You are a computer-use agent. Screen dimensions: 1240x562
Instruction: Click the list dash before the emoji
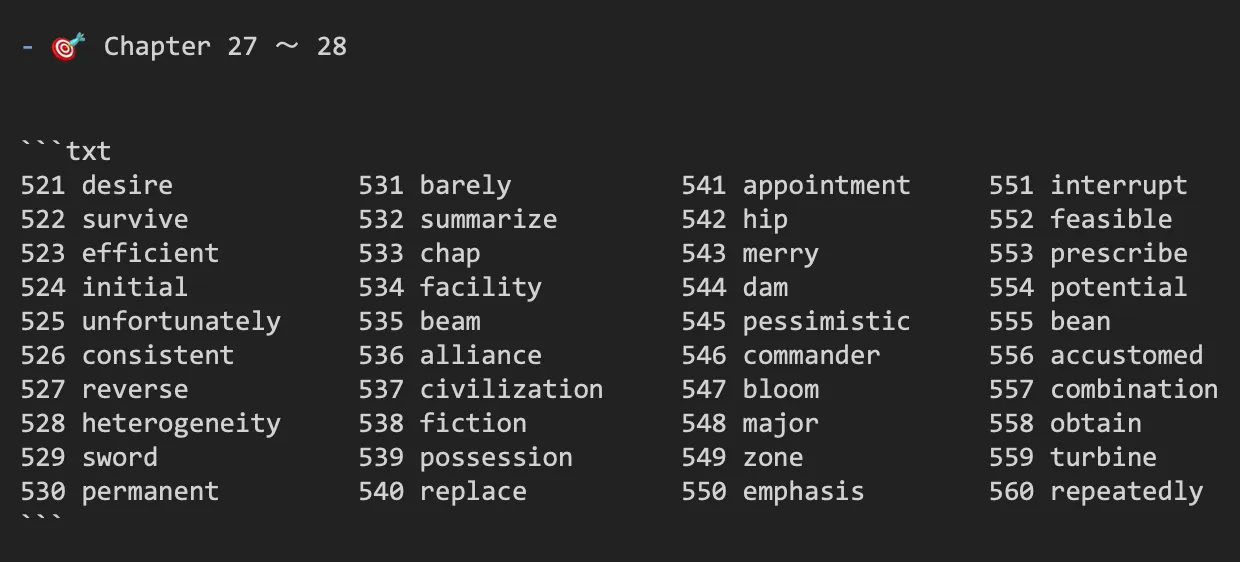click(x=27, y=46)
